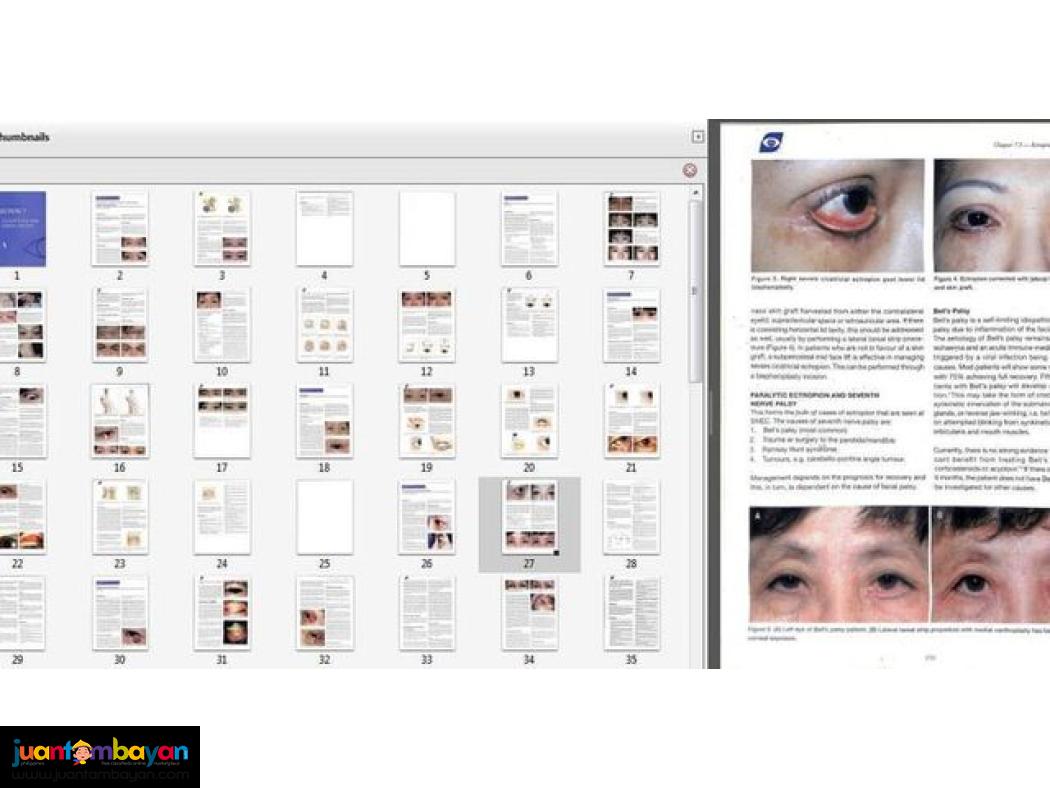Screen dimensions: 1050x788
Task: Select the blank page 5 thumbnail
Action: [x=427, y=229]
